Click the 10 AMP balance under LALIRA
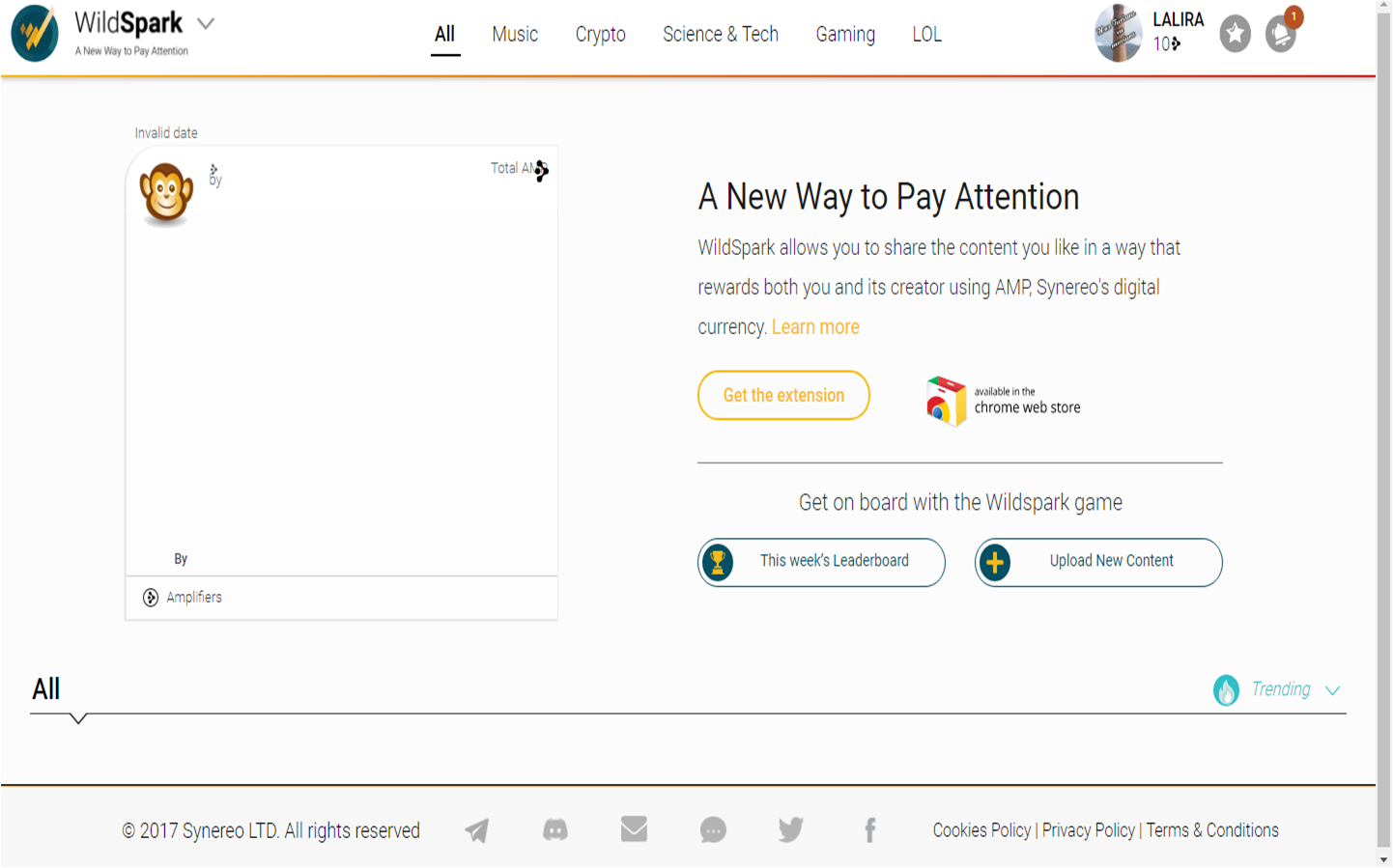Viewport: 1393px width, 868px height. point(1167,43)
